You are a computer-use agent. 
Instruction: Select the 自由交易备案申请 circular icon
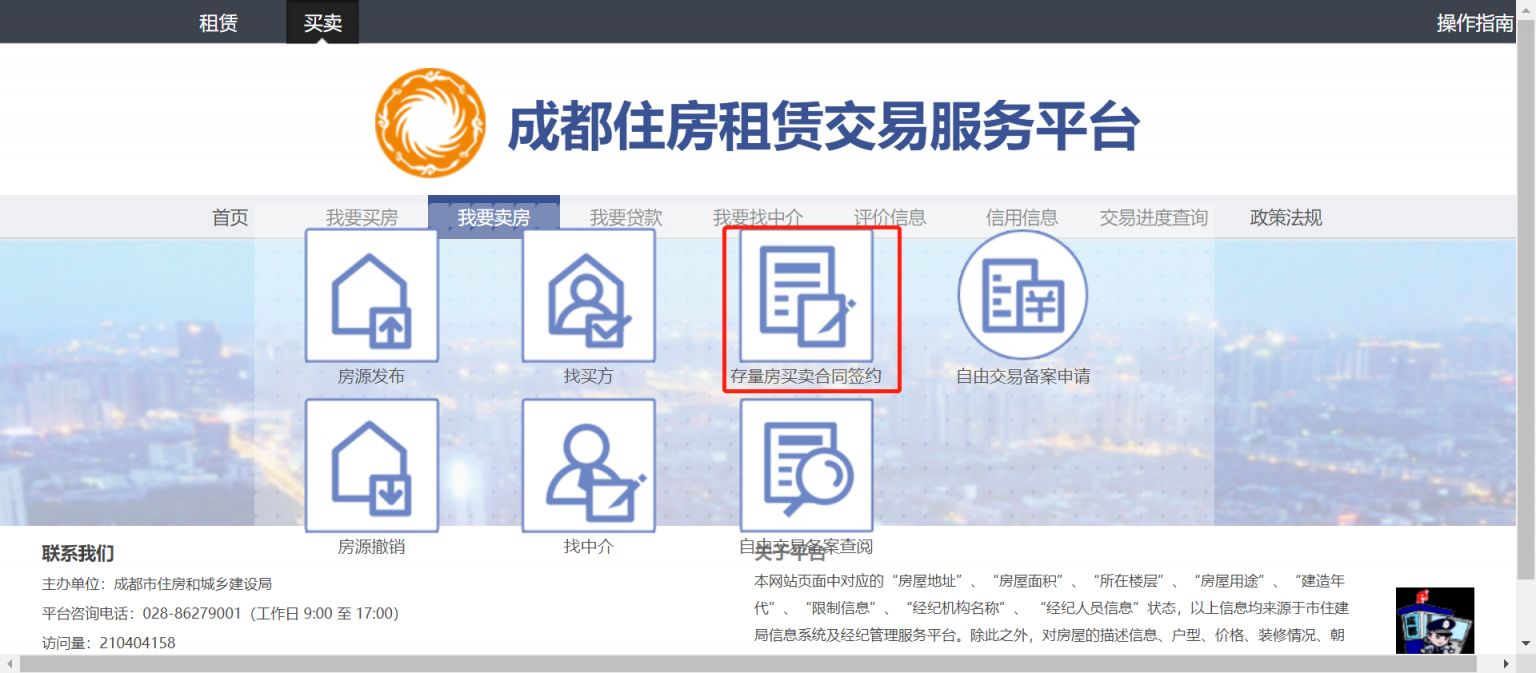[1023, 295]
